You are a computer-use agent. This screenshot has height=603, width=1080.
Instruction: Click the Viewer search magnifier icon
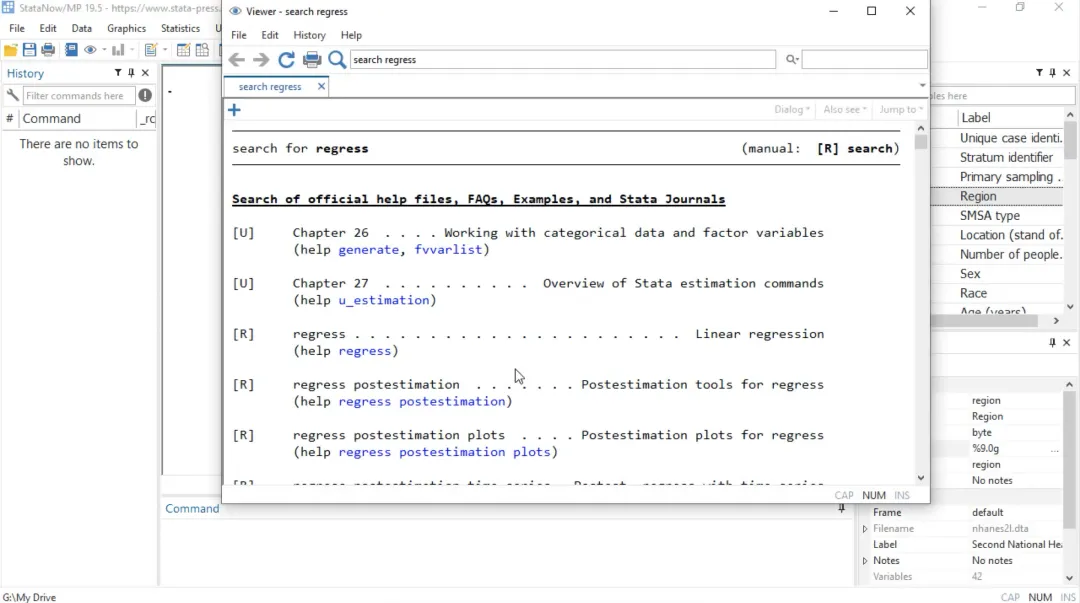pyautogui.click(x=337, y=60)
